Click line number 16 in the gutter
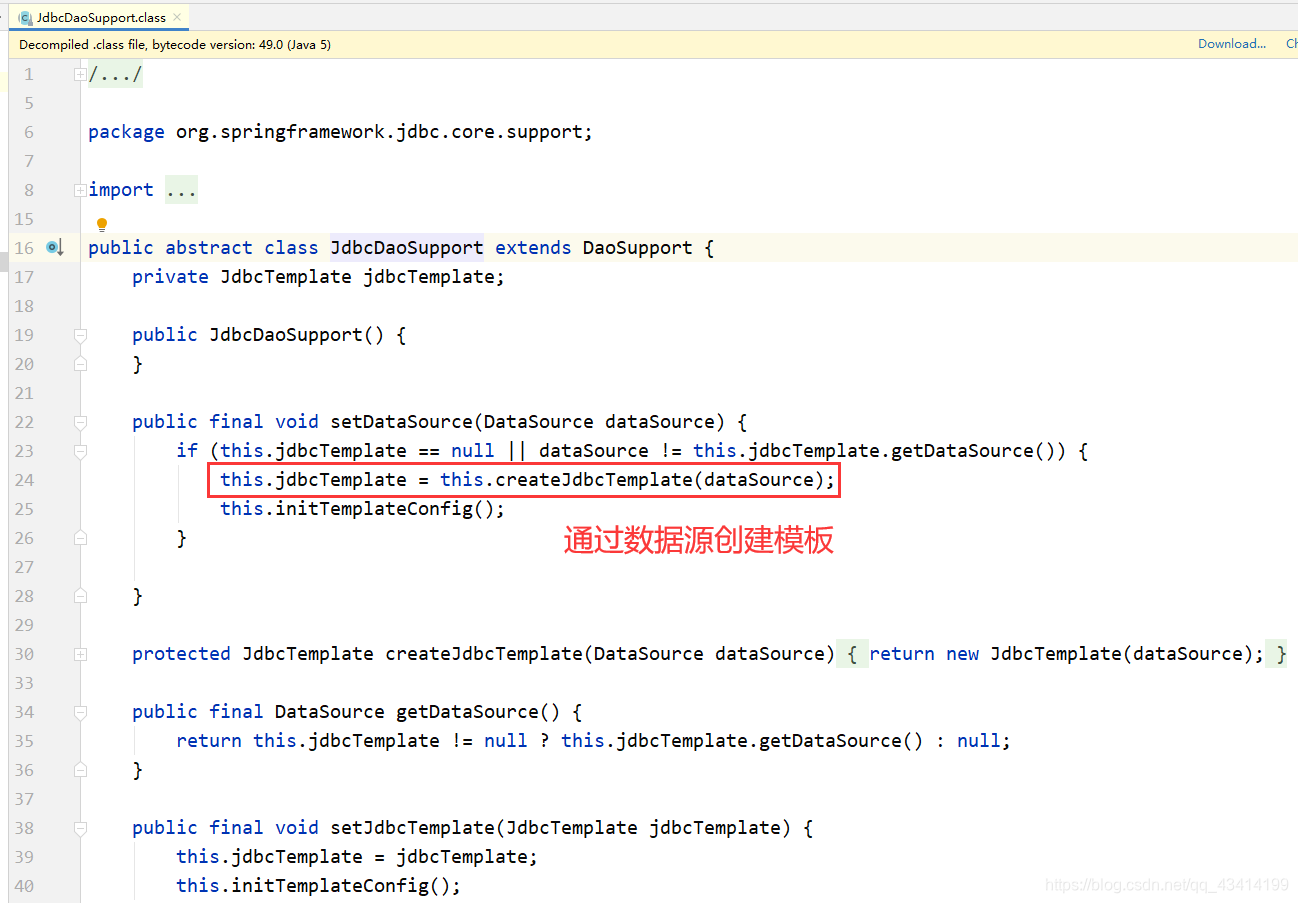Screen dimensions: 1298x903 point(23,248)
